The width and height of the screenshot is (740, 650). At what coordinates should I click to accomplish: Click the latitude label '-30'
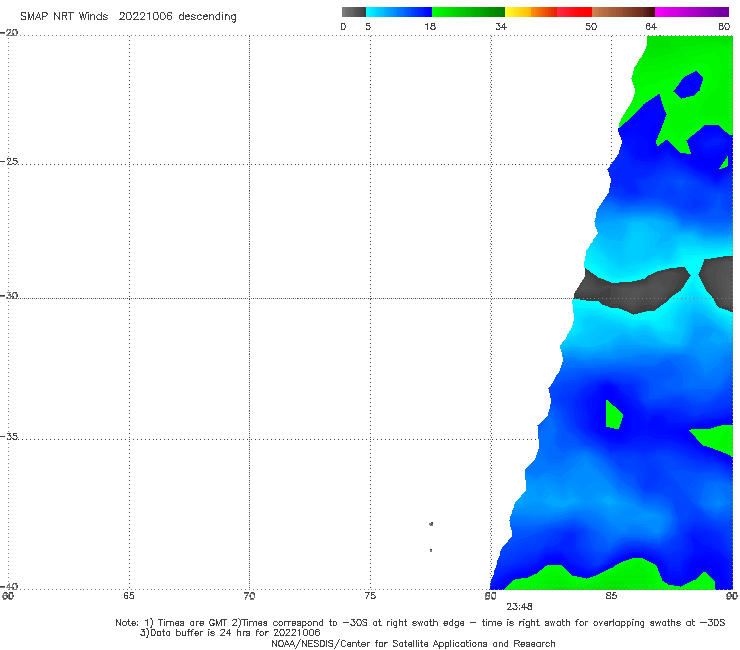[x=9, y=295]
